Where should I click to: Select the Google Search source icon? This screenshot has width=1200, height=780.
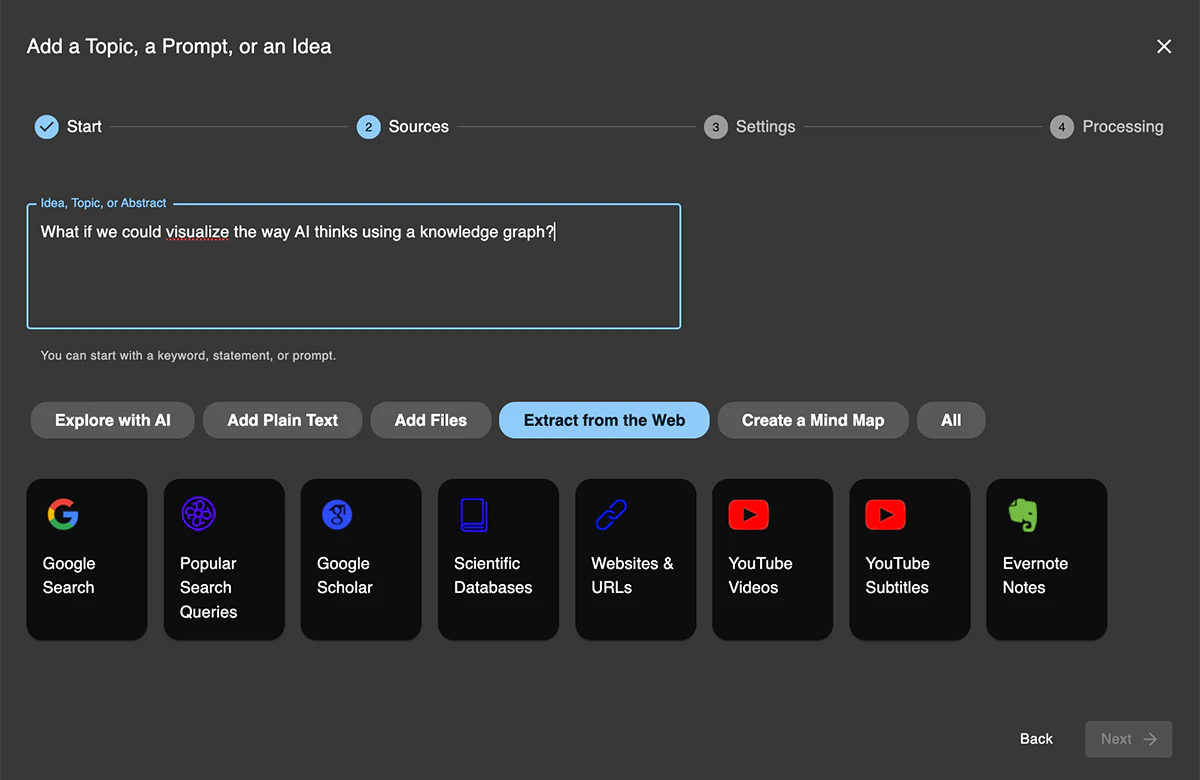63,514
